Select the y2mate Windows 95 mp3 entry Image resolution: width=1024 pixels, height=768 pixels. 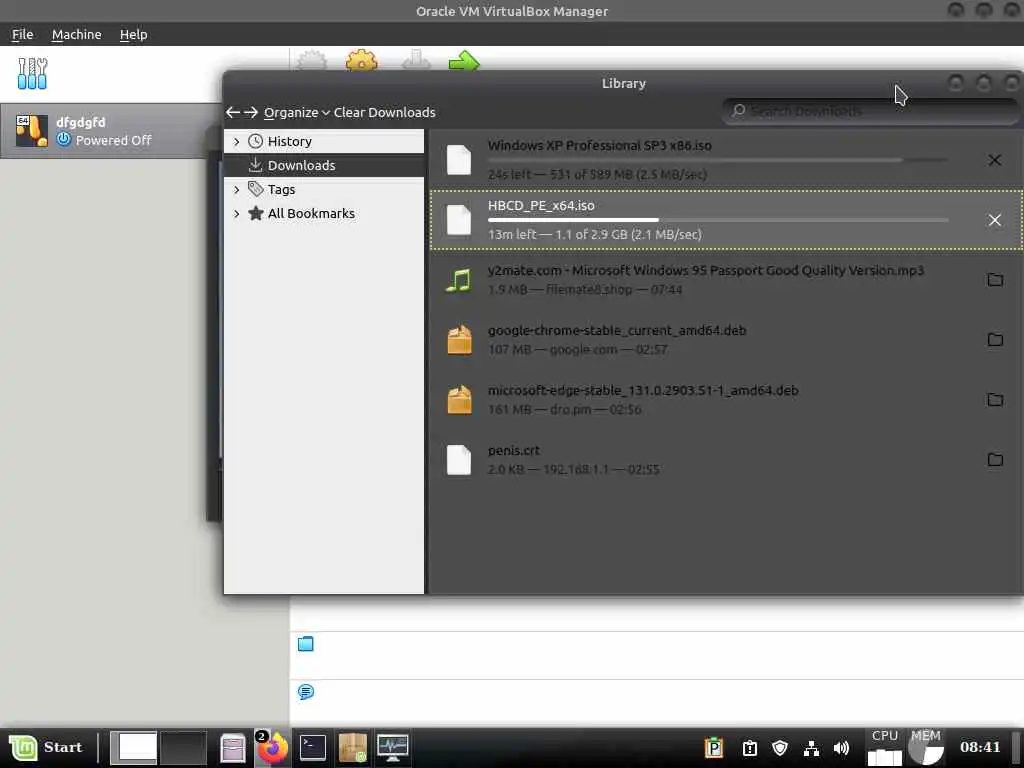pyautogui.click(x=726, y=280)
